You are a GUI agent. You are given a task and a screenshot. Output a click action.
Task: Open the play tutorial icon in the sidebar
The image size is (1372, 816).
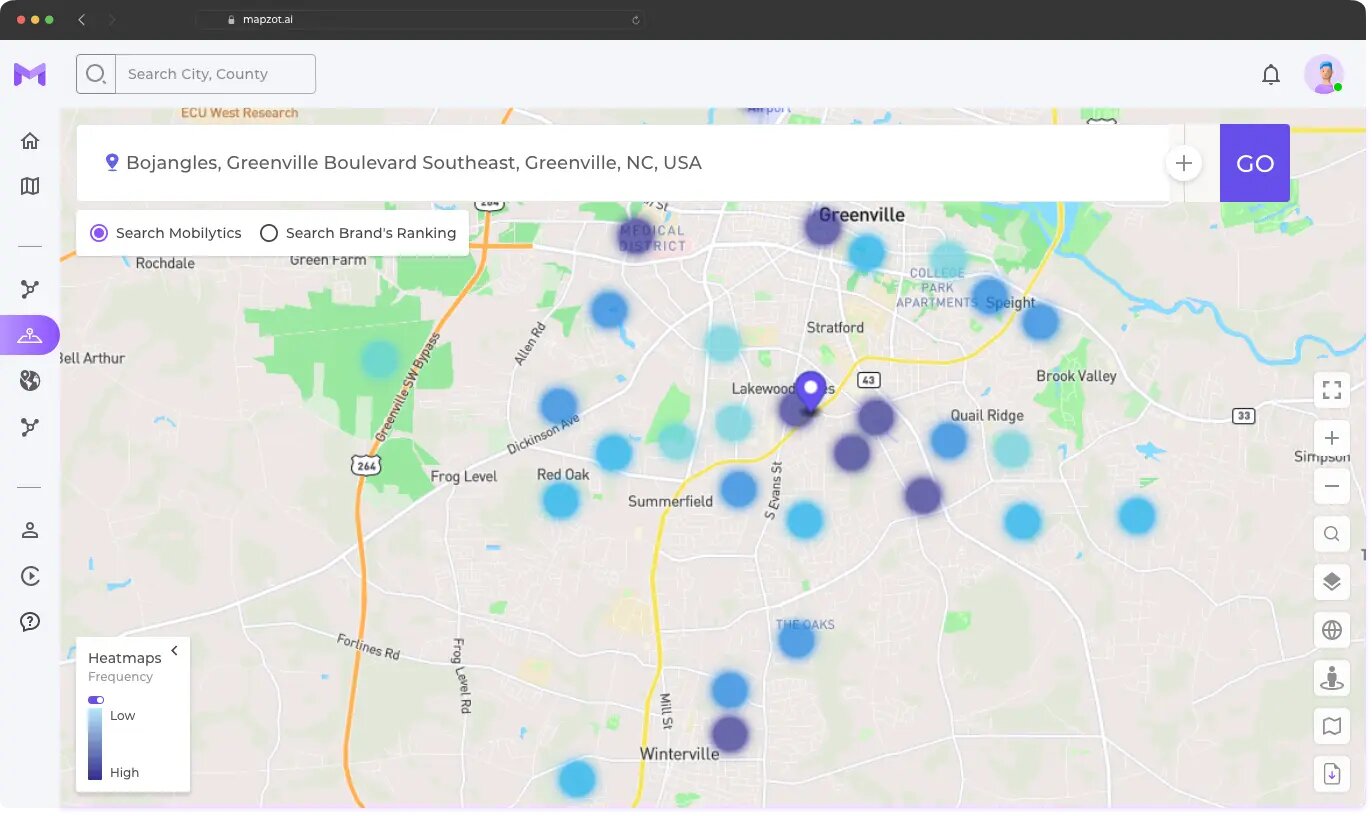click(x=30, y=576)
